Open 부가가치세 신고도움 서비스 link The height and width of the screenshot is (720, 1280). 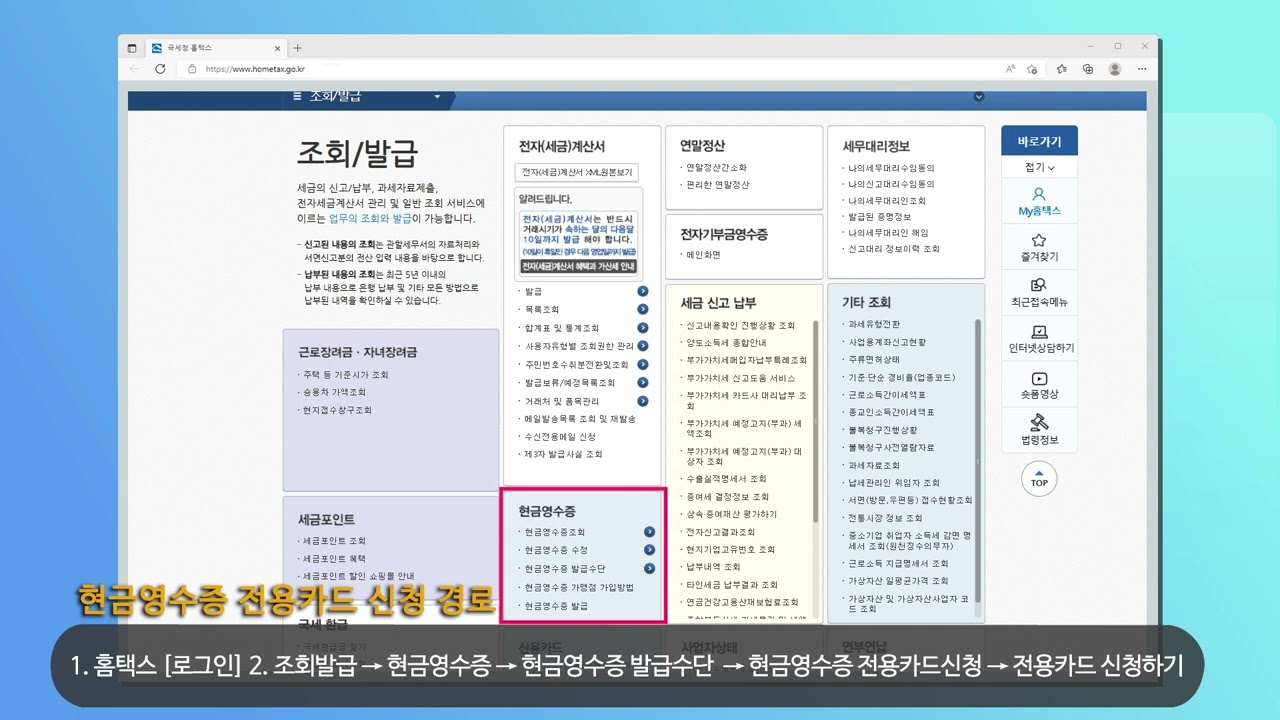click(740, 379)
